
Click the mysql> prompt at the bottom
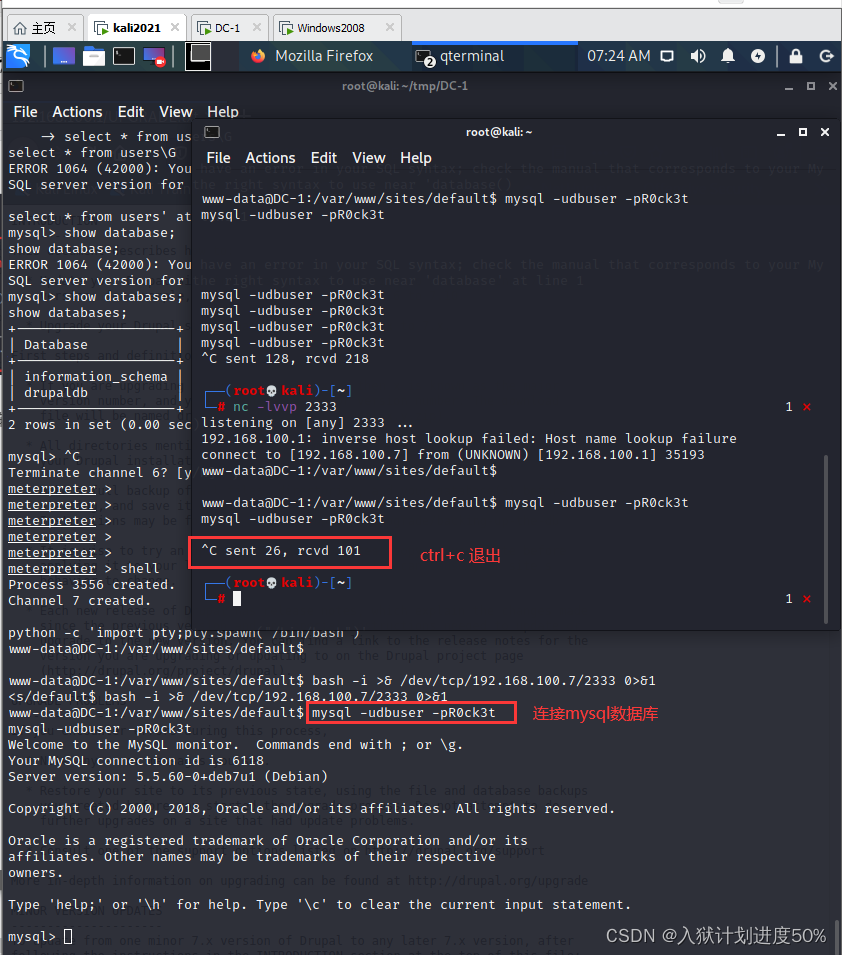pos(32,937)
